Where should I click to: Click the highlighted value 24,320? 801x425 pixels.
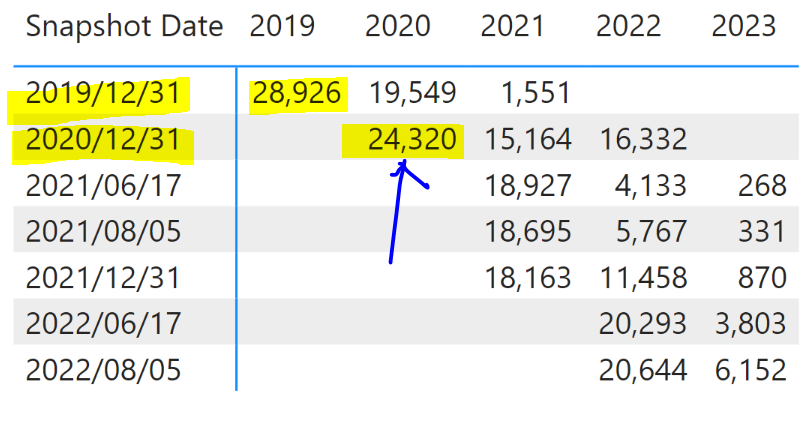[x=412, y=139]
